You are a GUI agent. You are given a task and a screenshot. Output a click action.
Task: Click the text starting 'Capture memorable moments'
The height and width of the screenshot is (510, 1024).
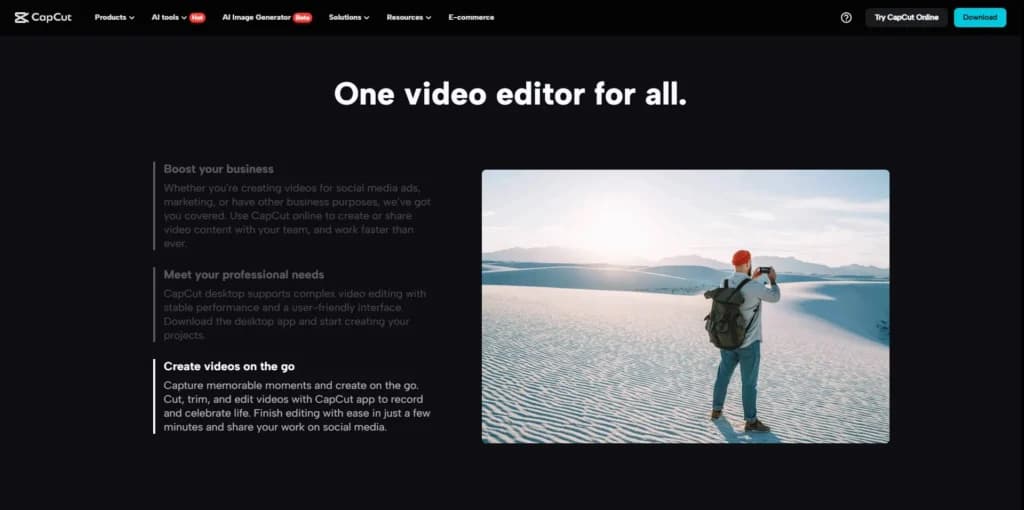click(x=296, y=406)
